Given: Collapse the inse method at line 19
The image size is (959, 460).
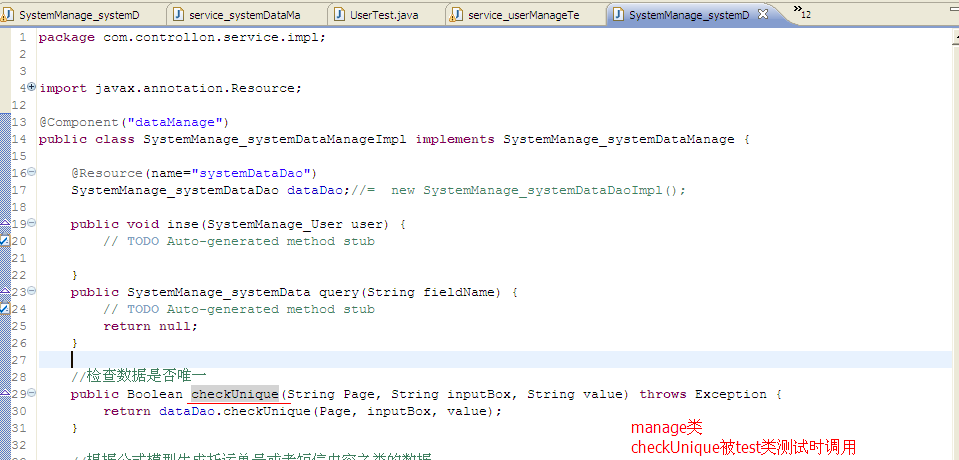Looking at the screenshot, I should coord(32,224).
